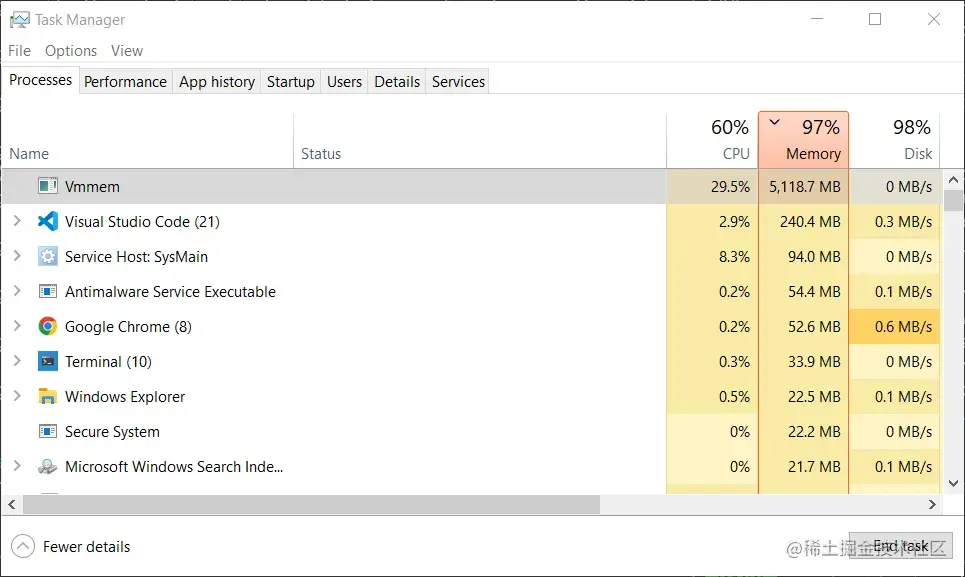Sort by the Status column header
Viewport: 965px width, 577px height.
(480, 141)
